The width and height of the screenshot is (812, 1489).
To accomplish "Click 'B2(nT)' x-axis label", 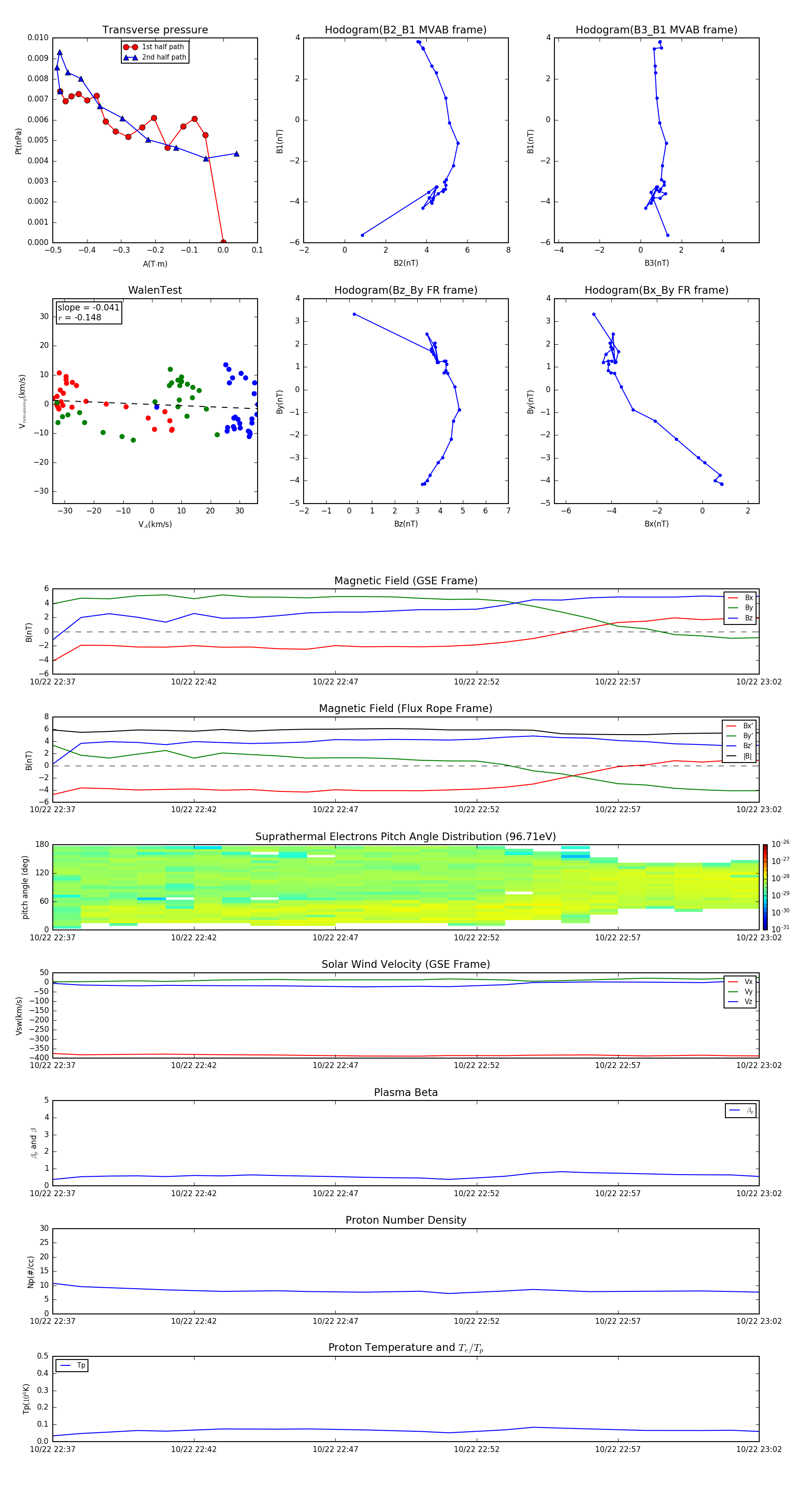I will tap(406, 263).
